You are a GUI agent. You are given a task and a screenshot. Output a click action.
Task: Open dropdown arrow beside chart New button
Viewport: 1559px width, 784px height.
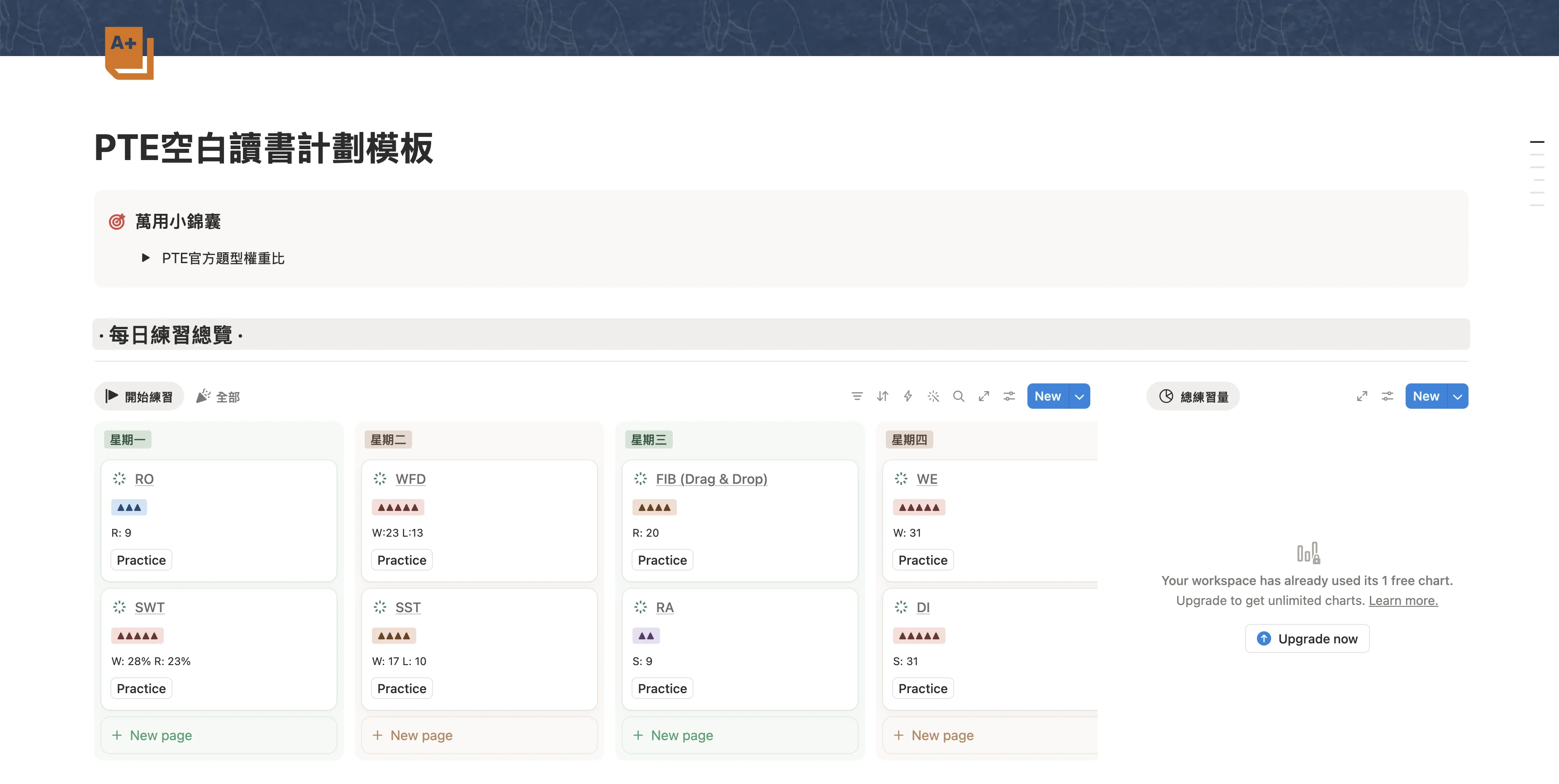pos(1457,396)
